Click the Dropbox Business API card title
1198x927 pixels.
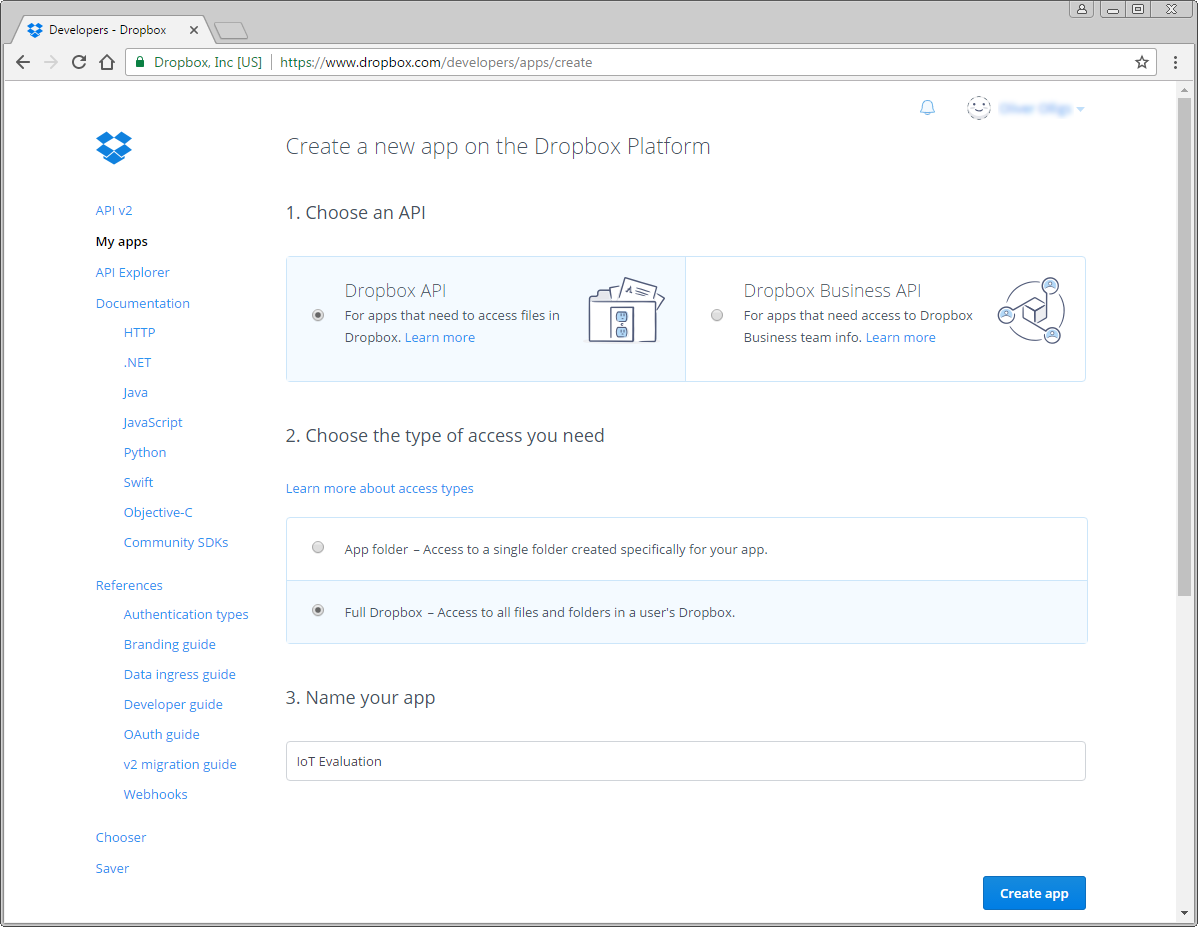point(832,290)
